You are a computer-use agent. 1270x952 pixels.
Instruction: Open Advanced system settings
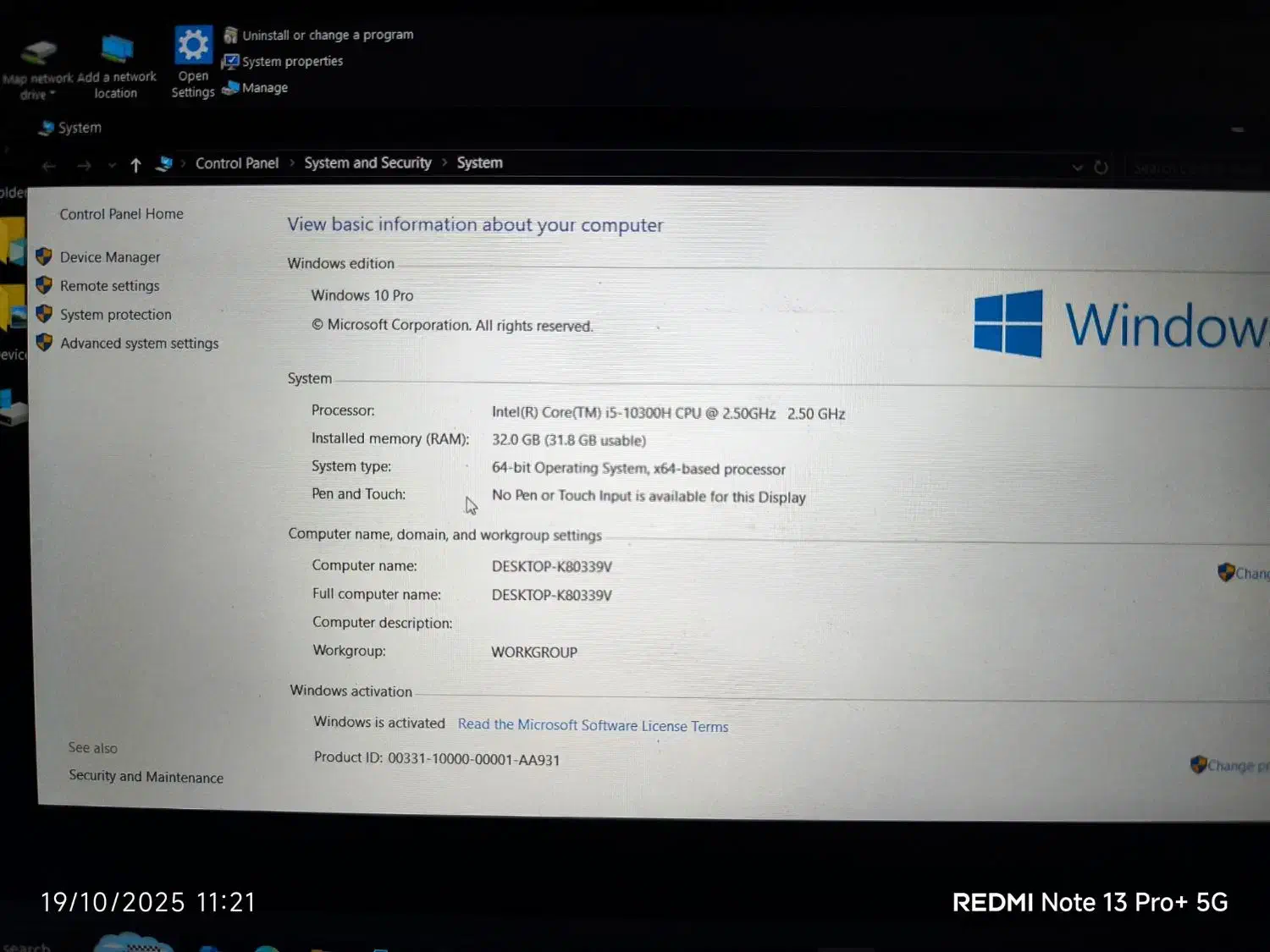[x=139, y=344]
